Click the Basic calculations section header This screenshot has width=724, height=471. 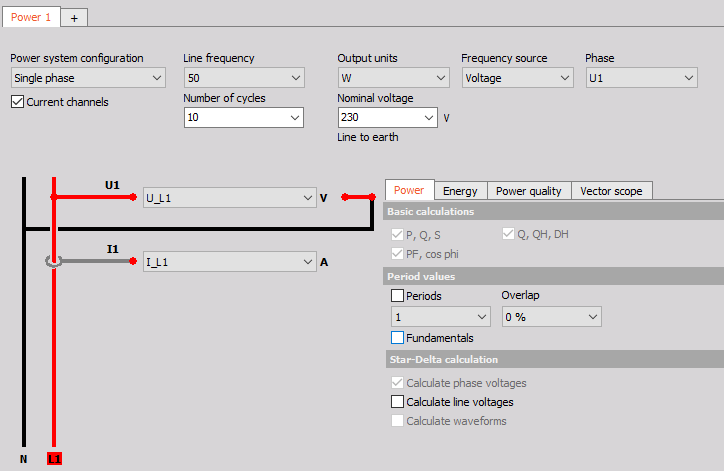coord(553,211)
